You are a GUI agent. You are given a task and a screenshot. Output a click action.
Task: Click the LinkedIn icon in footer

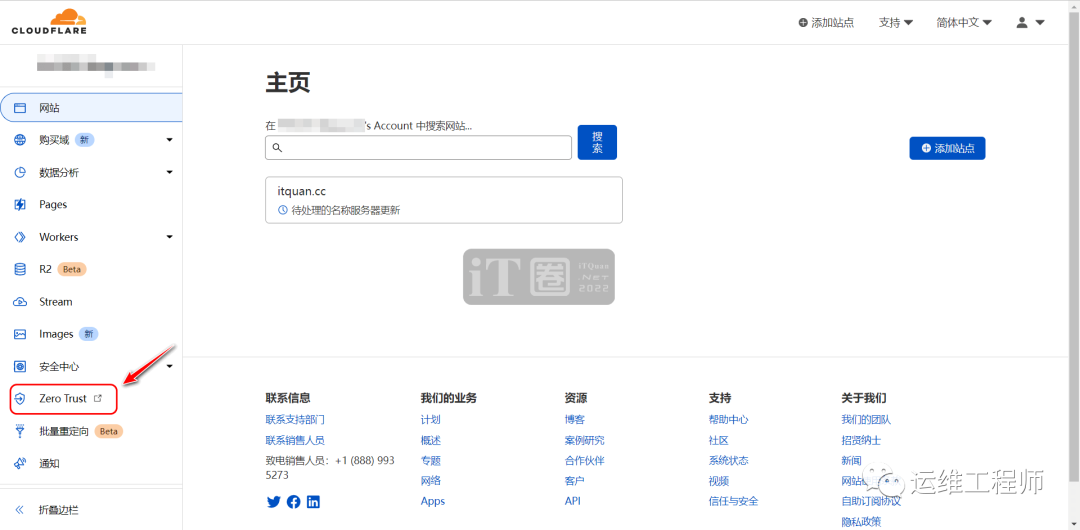313,502
